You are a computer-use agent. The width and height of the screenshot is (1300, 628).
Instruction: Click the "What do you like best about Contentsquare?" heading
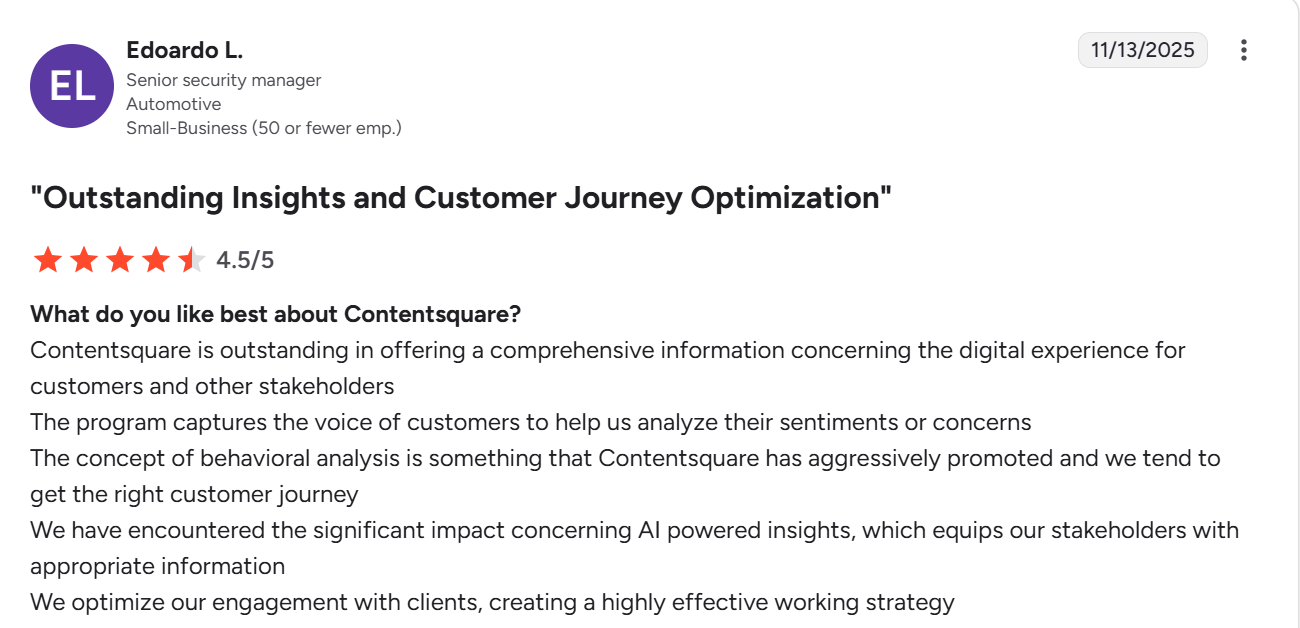point(276,314)
